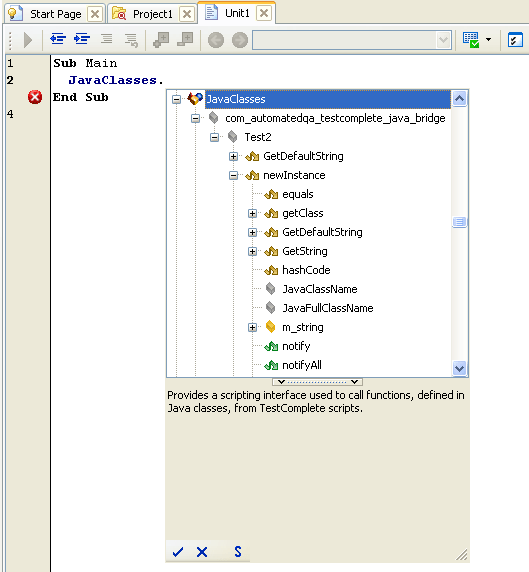
Task: Click the JavaClasses text in code line 2
Action: tap(113, 80)
